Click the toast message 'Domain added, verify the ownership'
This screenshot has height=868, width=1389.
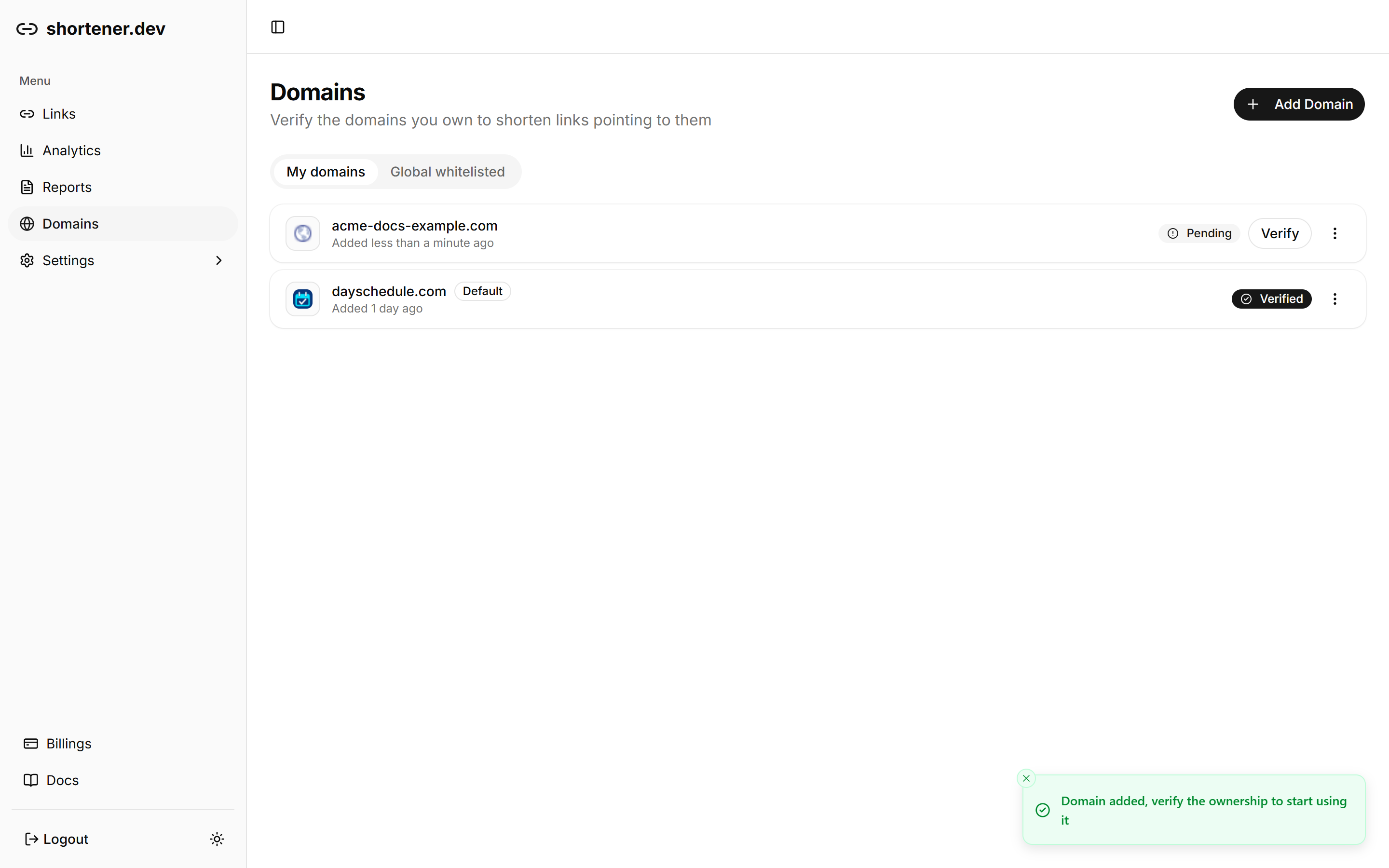(1204, 810)
